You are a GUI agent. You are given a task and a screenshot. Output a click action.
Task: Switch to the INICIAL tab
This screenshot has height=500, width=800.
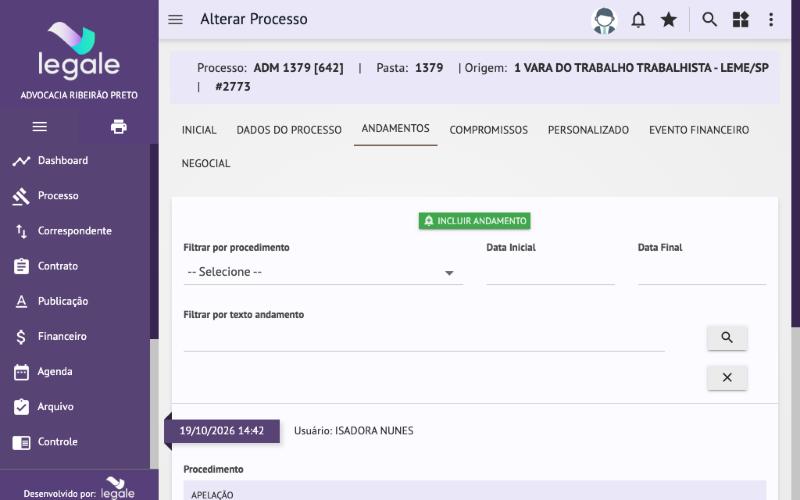(x=199, y=130)
